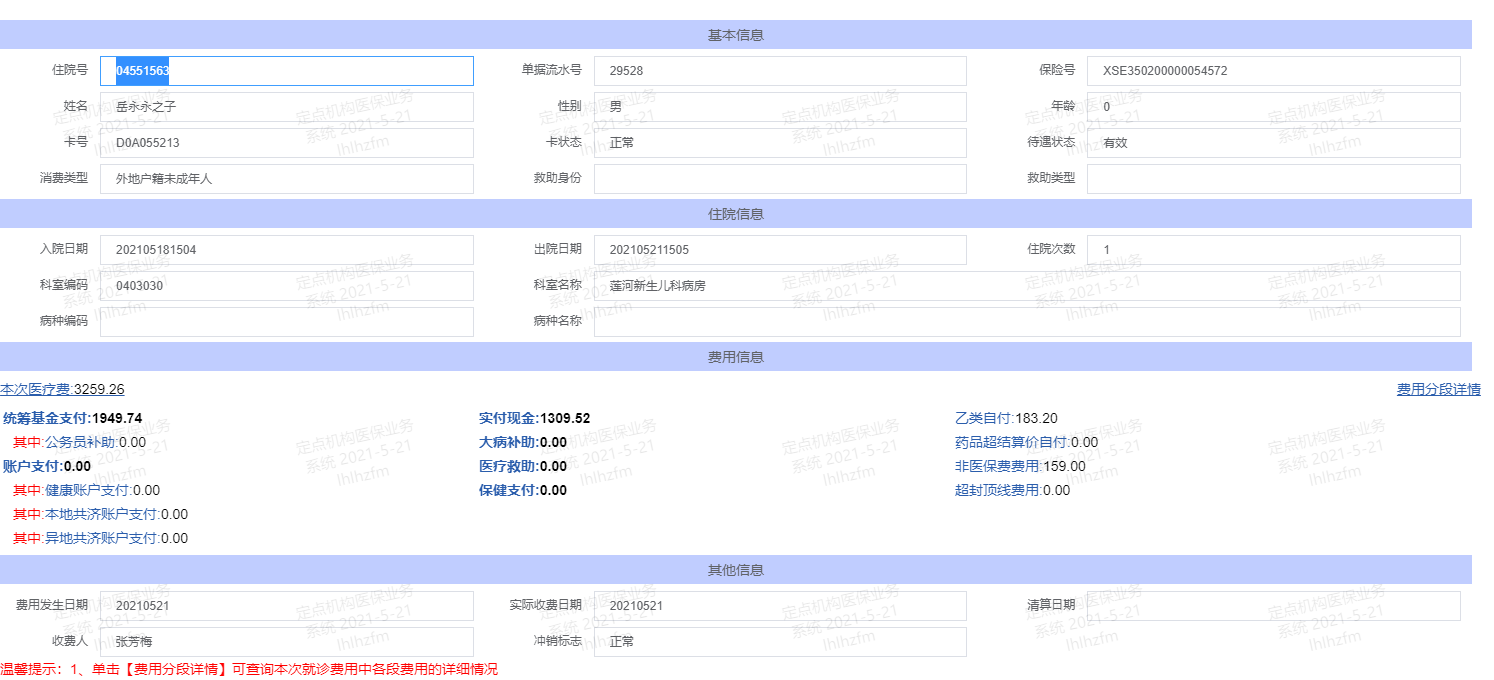
Task: Click the 住院信息 section header
Action: [x=736, y=214]
